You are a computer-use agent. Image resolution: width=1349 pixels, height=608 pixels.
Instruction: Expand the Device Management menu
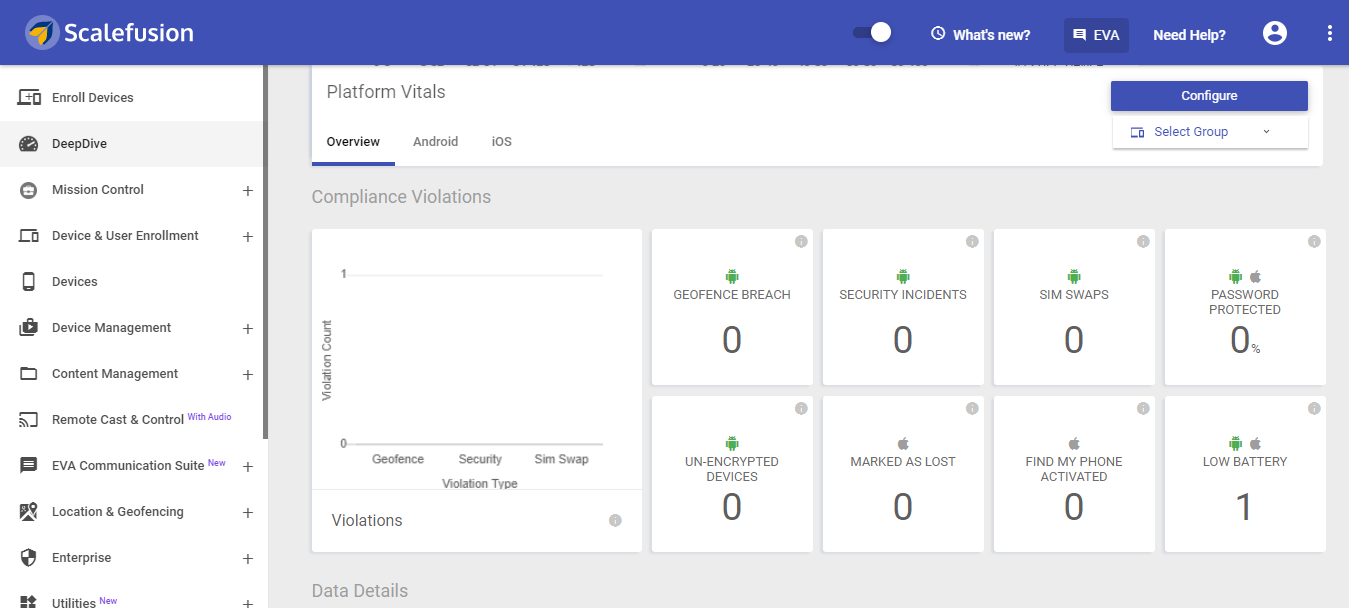pyautogui.click(x=247, y=327)
